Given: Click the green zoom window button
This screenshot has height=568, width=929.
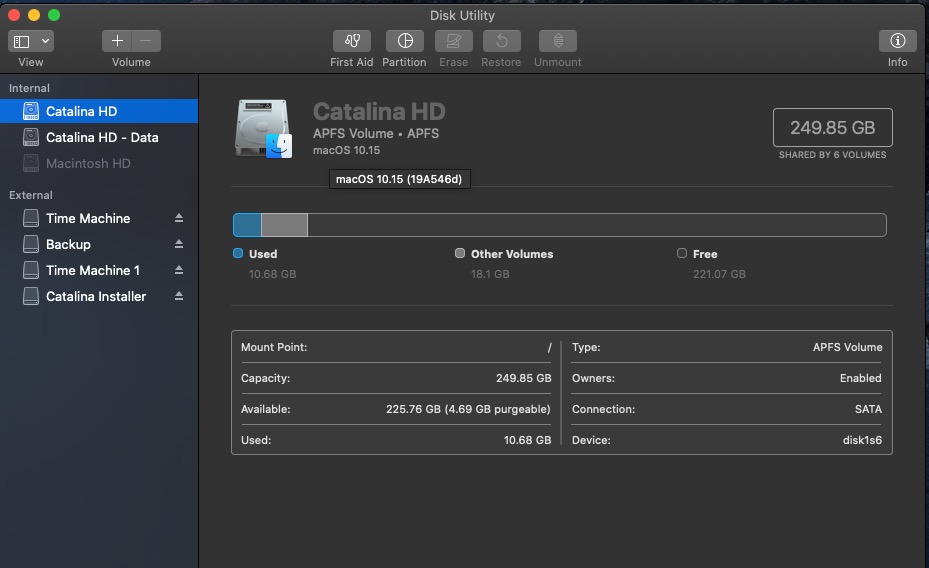Looking at the screenshot, I should pyautogui.click(x=54, y=15).
